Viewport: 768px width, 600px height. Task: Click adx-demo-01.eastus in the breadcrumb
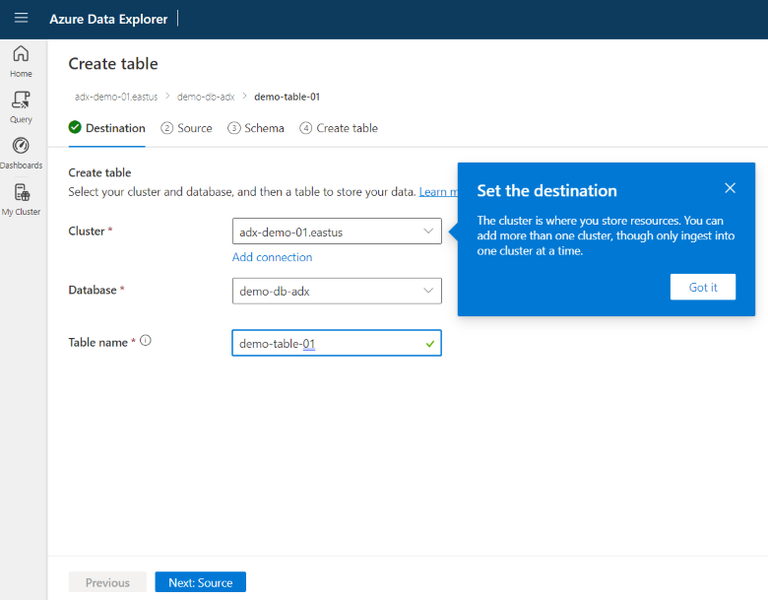coord(116,97)
